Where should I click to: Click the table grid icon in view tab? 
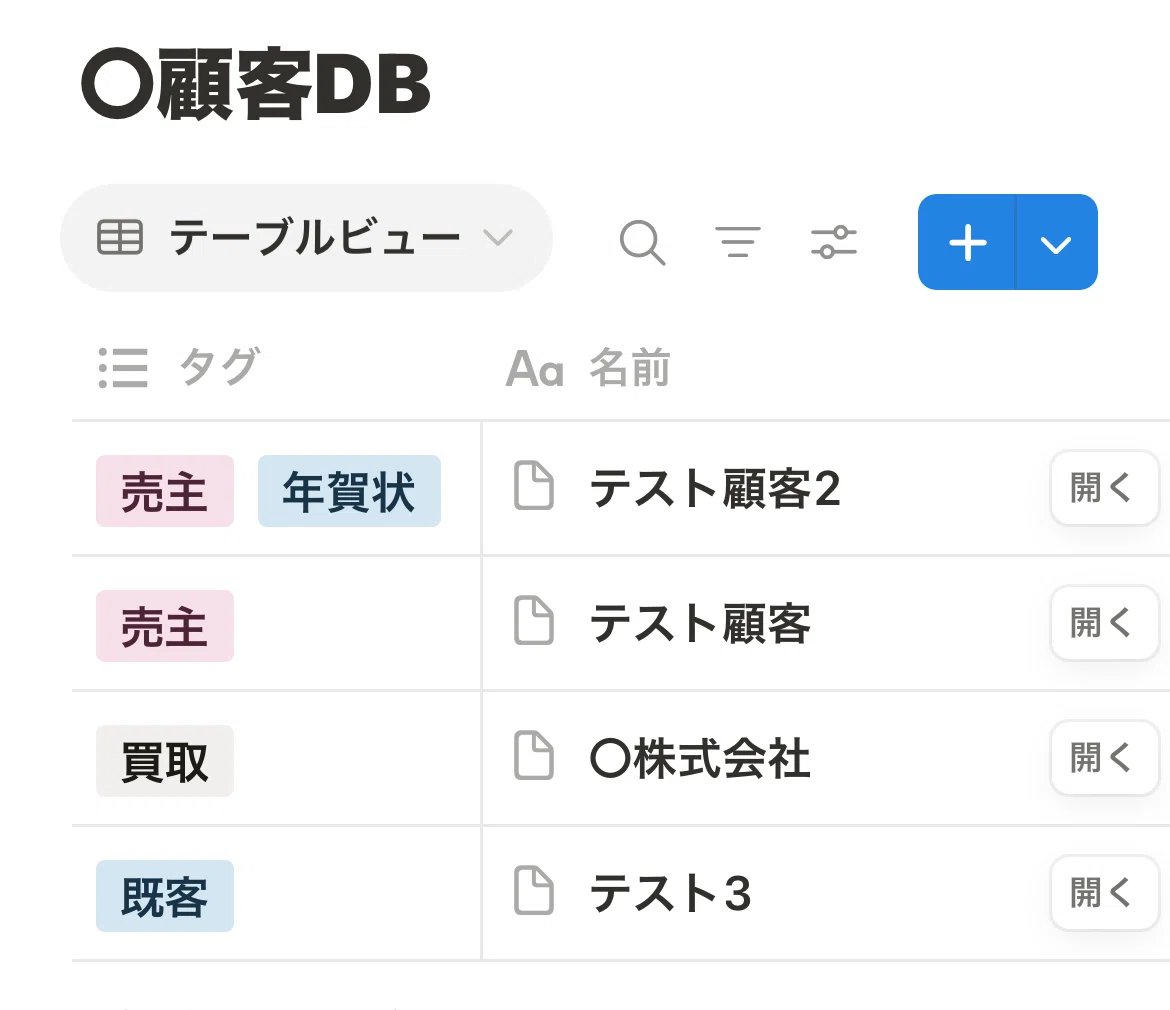(120, 238)
